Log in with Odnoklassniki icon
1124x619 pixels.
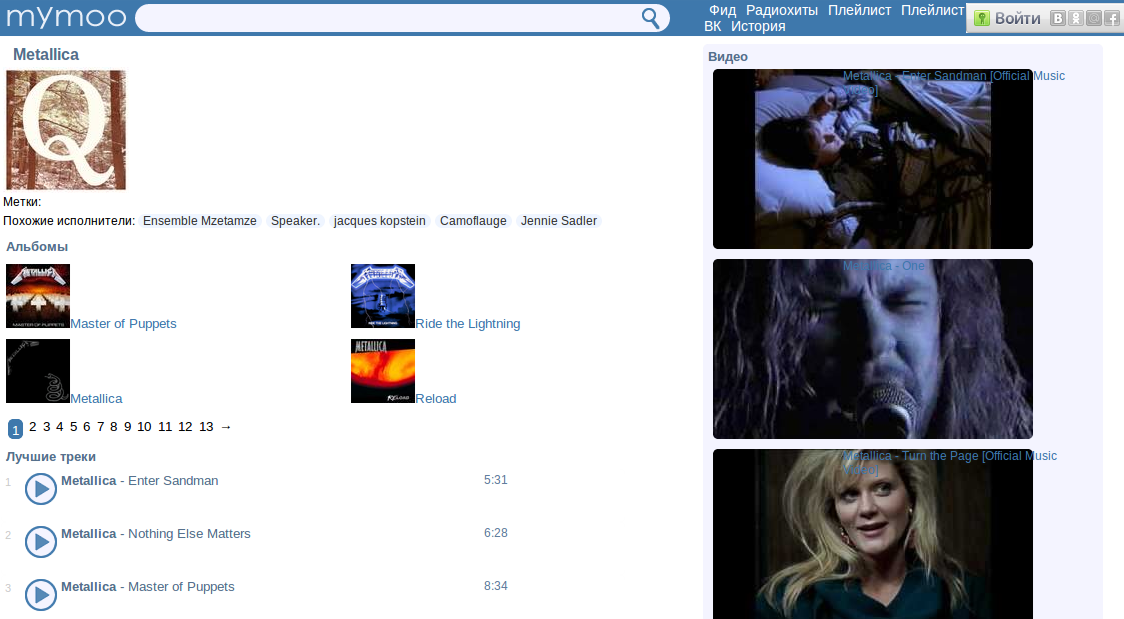coord(1076,19)
